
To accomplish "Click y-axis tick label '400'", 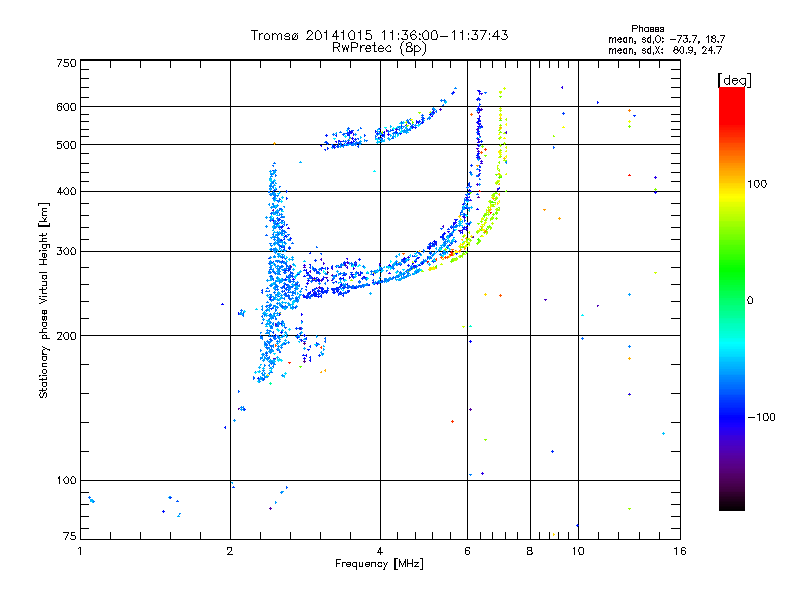I will click(66, 192).
